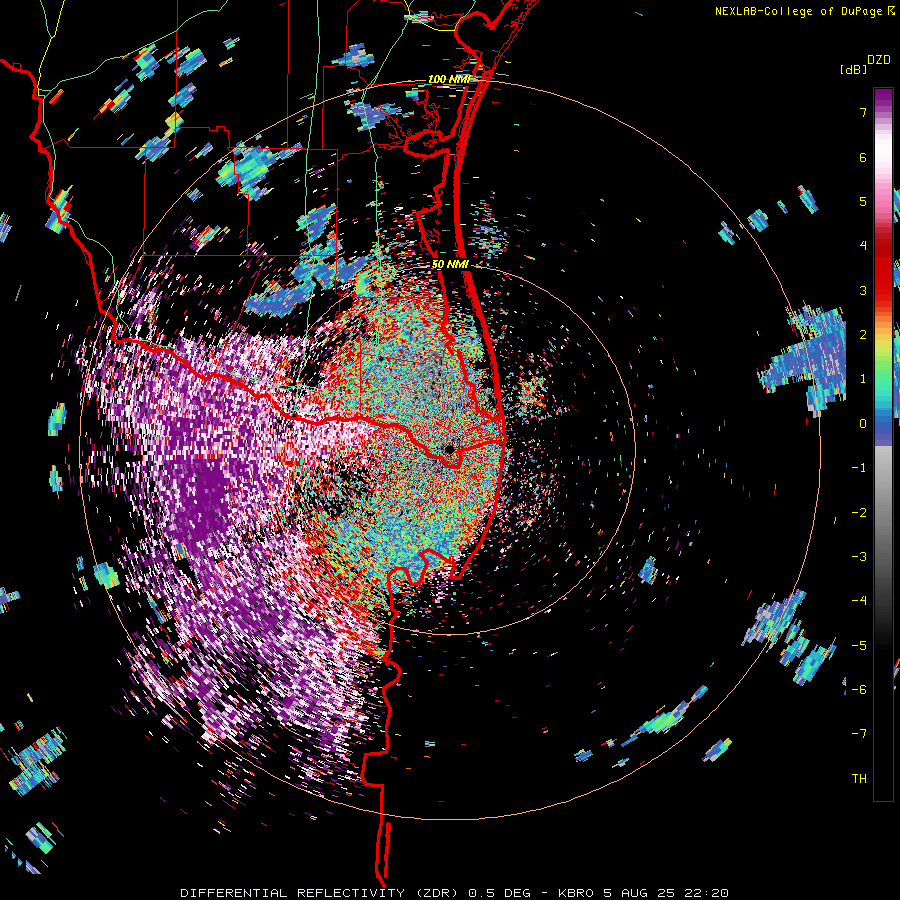
Task: Click the color scale label -3
Action: (859, 557)
